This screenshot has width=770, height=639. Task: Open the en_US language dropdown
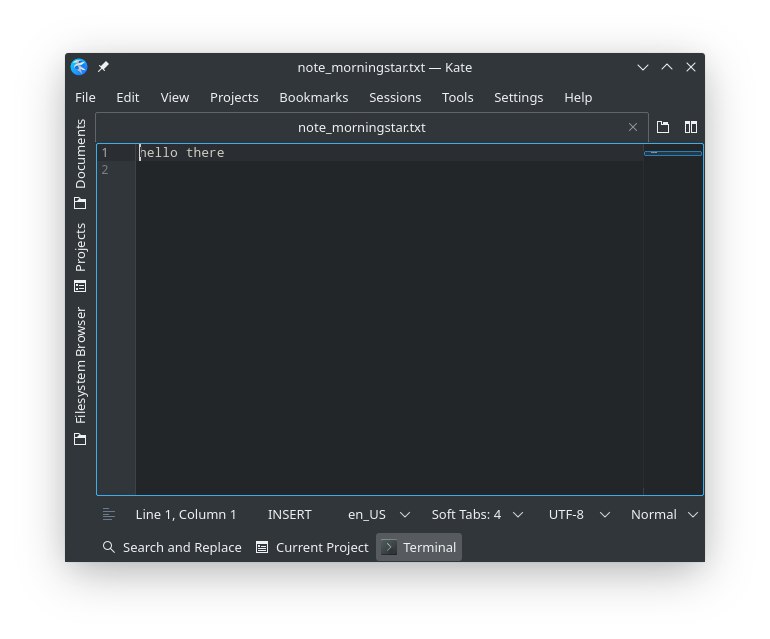(378, 514)
